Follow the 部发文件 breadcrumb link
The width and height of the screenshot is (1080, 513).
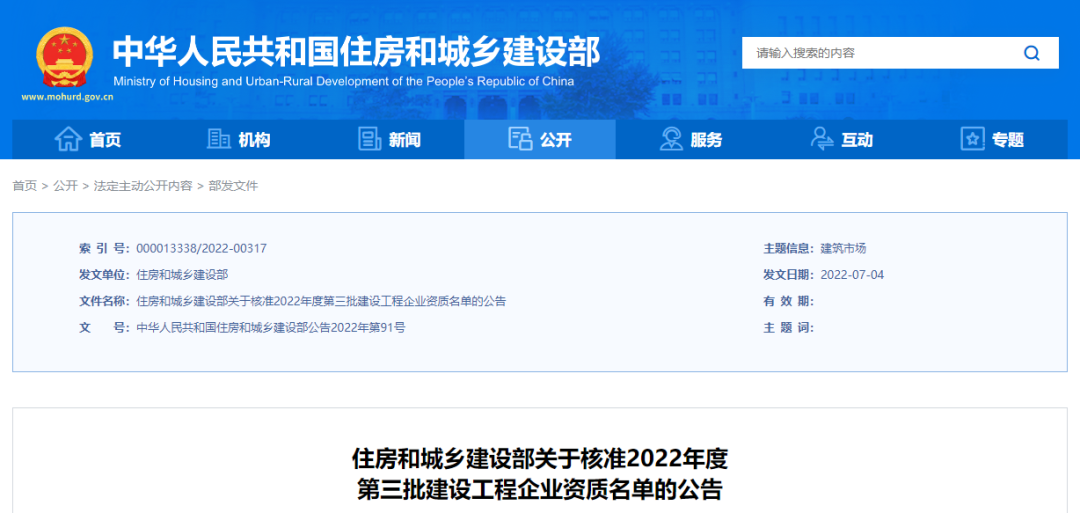click(x=233, y=186)
